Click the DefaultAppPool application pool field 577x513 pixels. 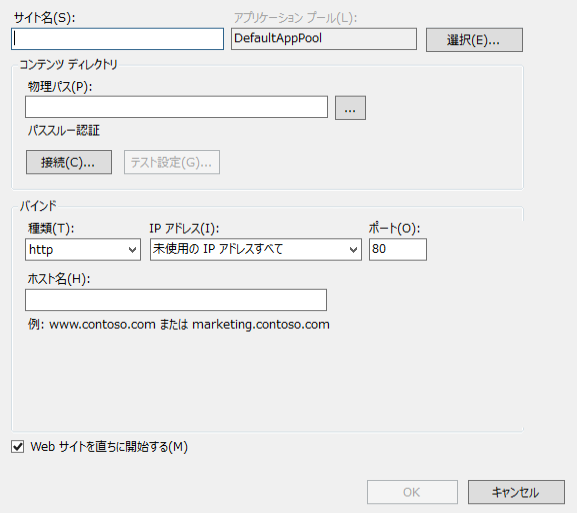(x=324, y=39)
